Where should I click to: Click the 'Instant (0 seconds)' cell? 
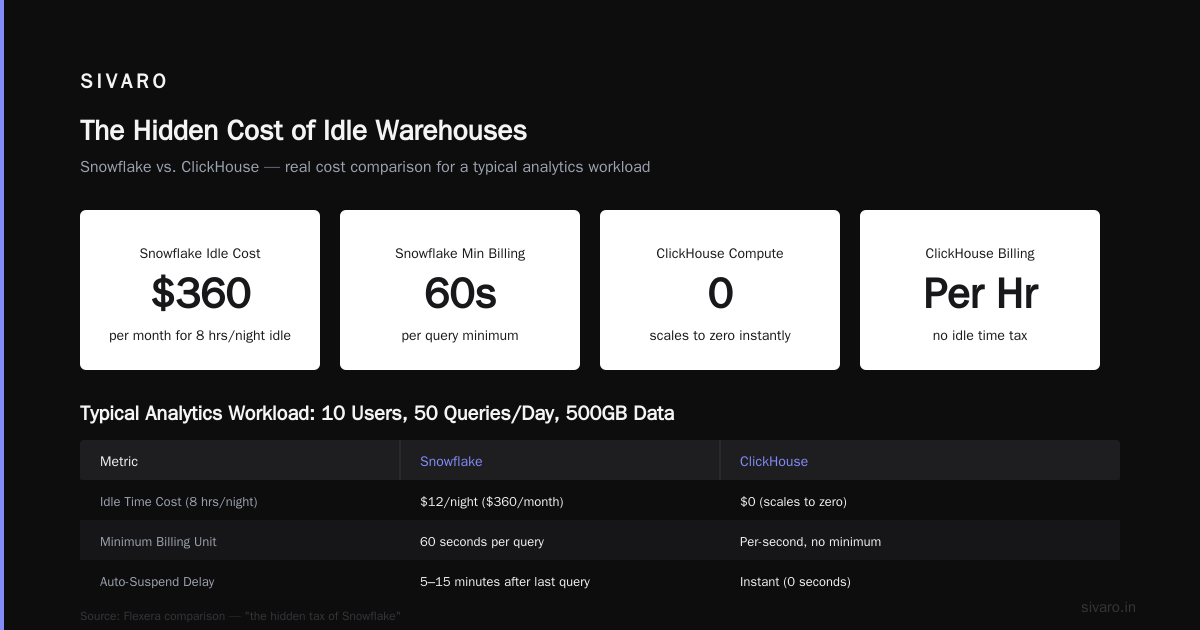[795, 582]
